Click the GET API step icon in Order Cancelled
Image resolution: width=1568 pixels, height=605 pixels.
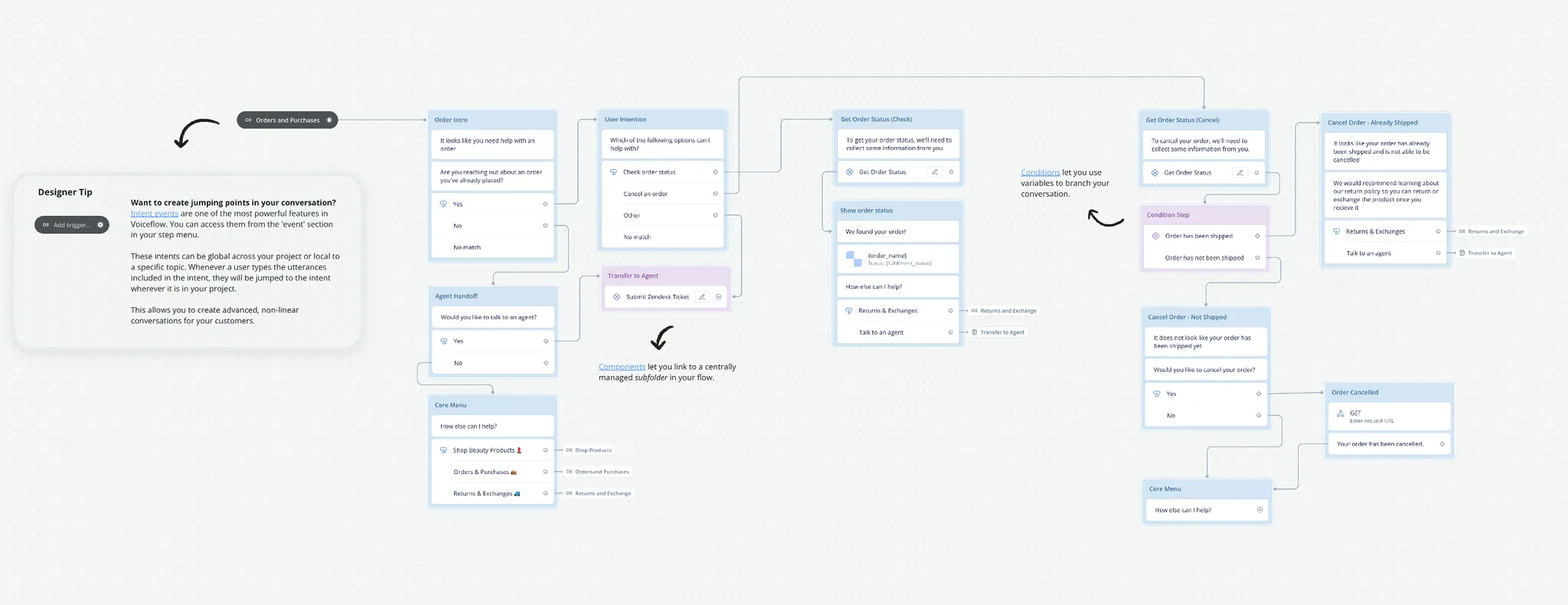(x=1340, y=414)
